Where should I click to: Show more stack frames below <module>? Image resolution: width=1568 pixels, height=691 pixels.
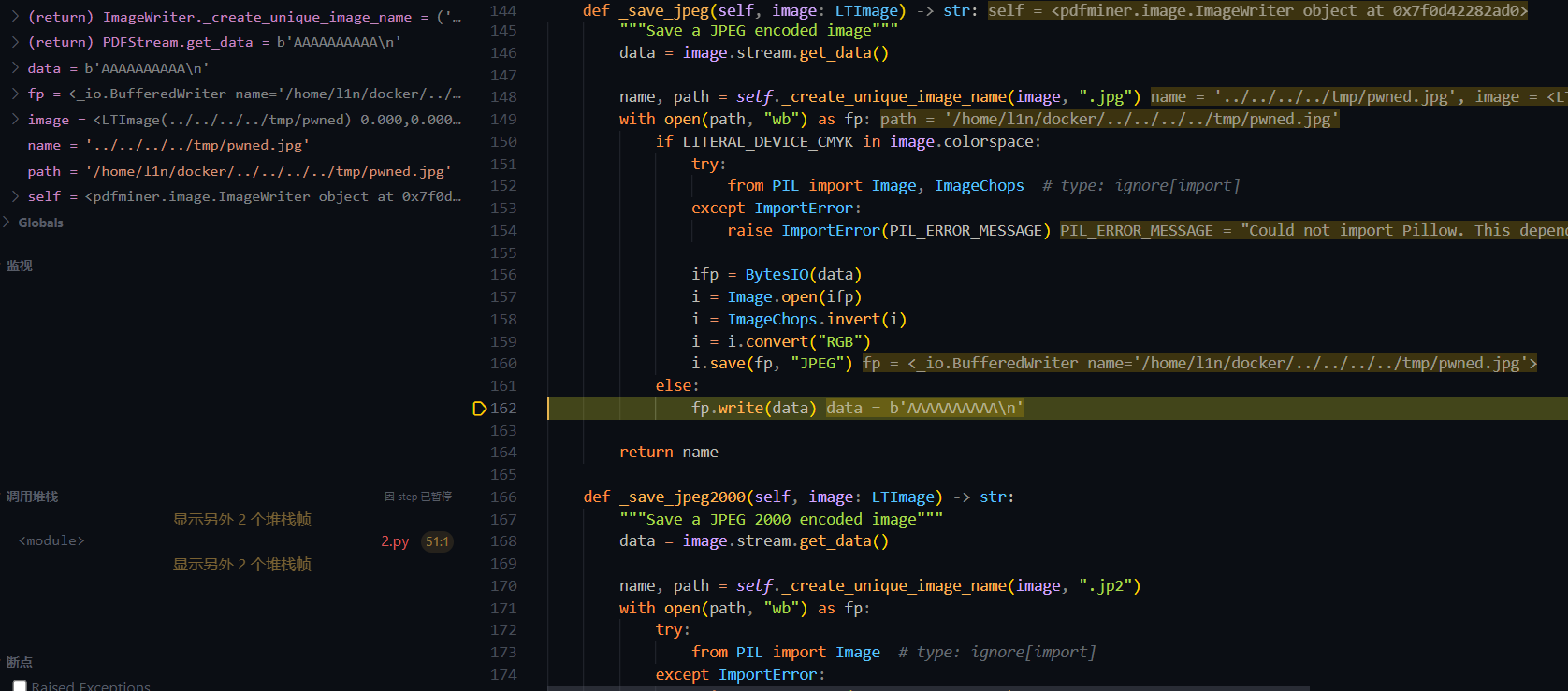pos(241,564)
